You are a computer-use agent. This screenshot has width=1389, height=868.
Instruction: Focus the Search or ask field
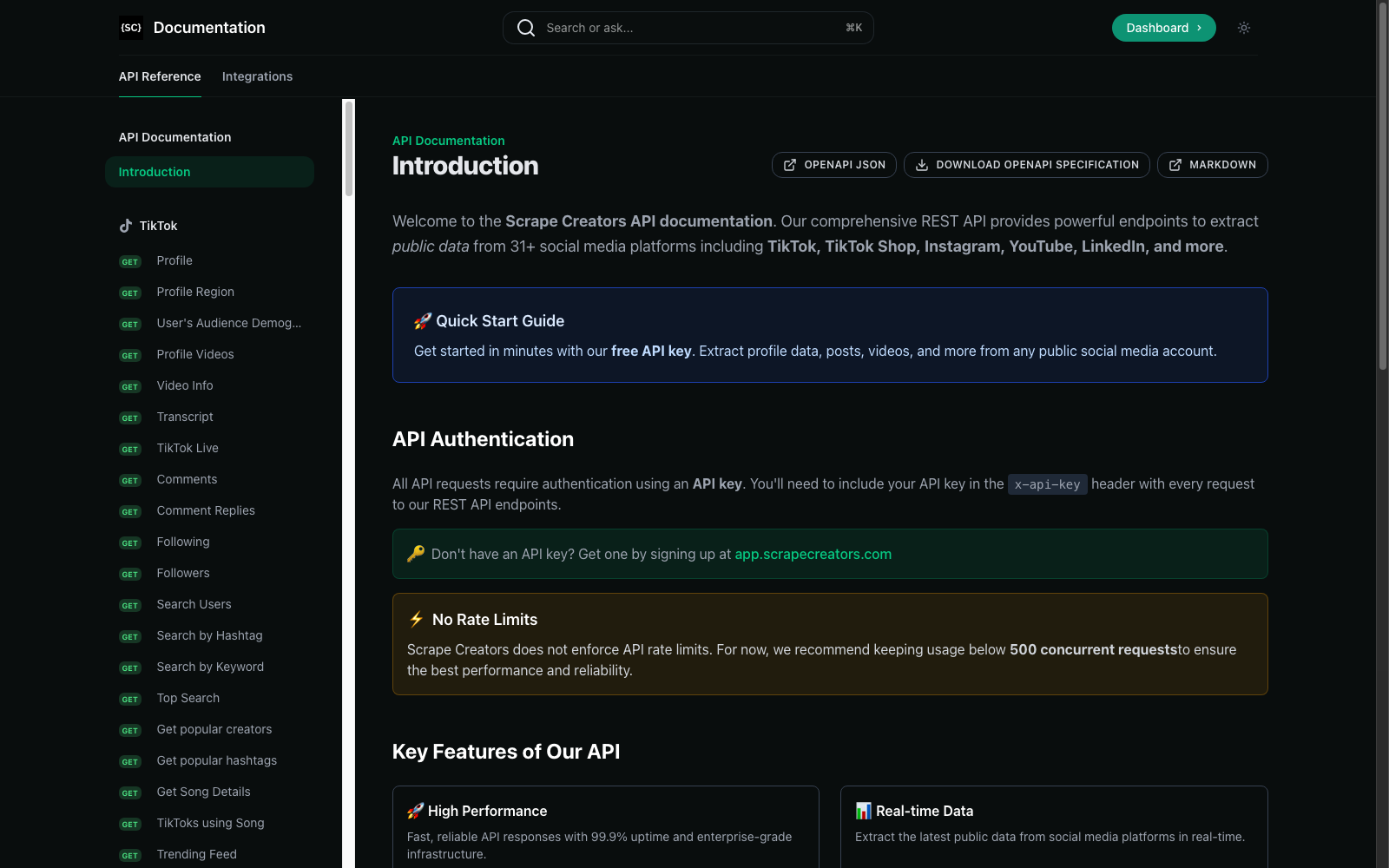688,28
